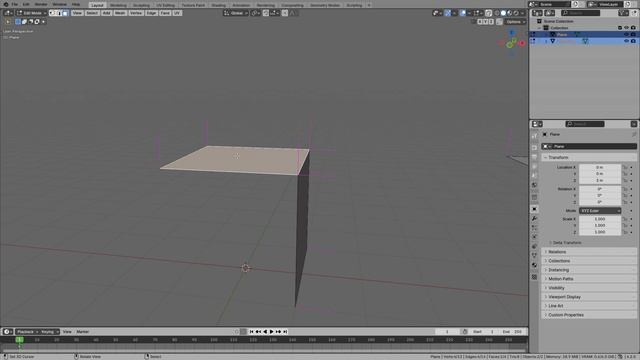Toggle X-ray view button

click(x=489, y=13)
